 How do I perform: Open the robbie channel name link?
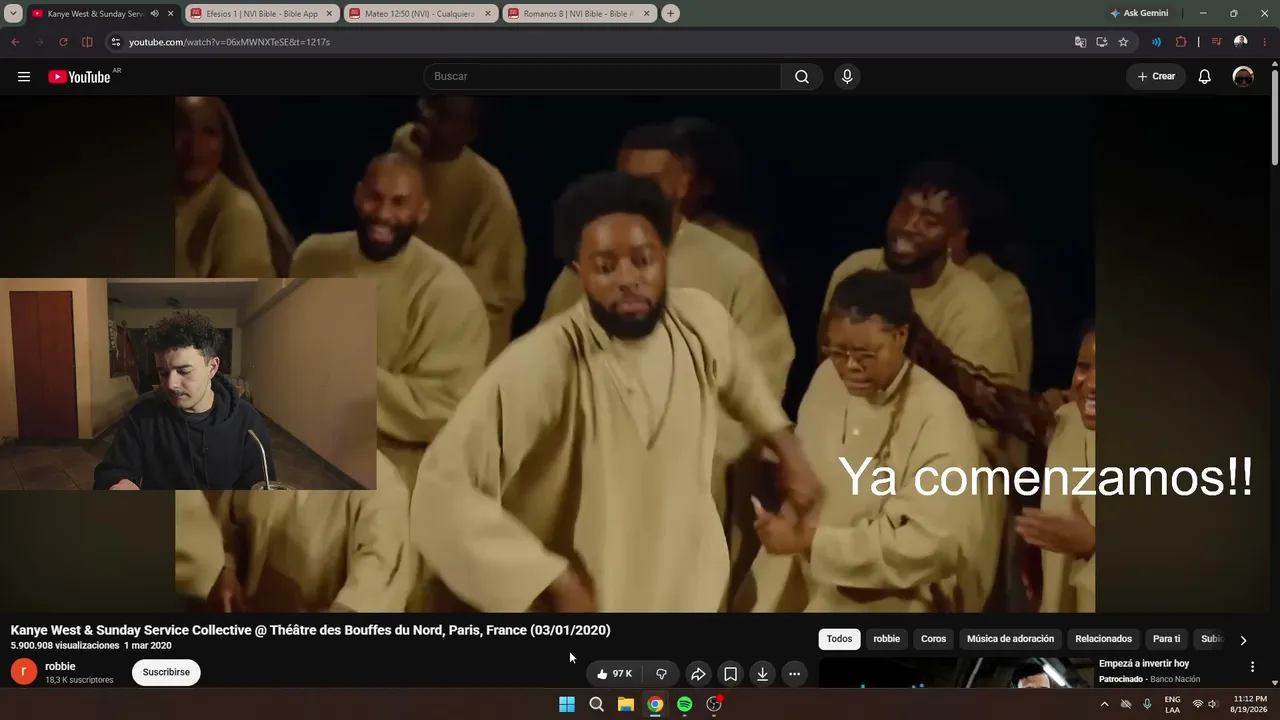60,667
